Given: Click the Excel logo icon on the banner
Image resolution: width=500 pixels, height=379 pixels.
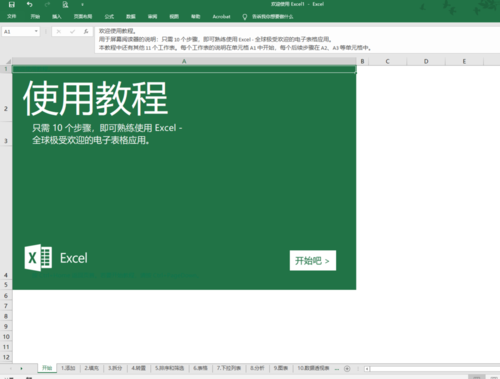Looking at the screenshot, I should 38,257.
